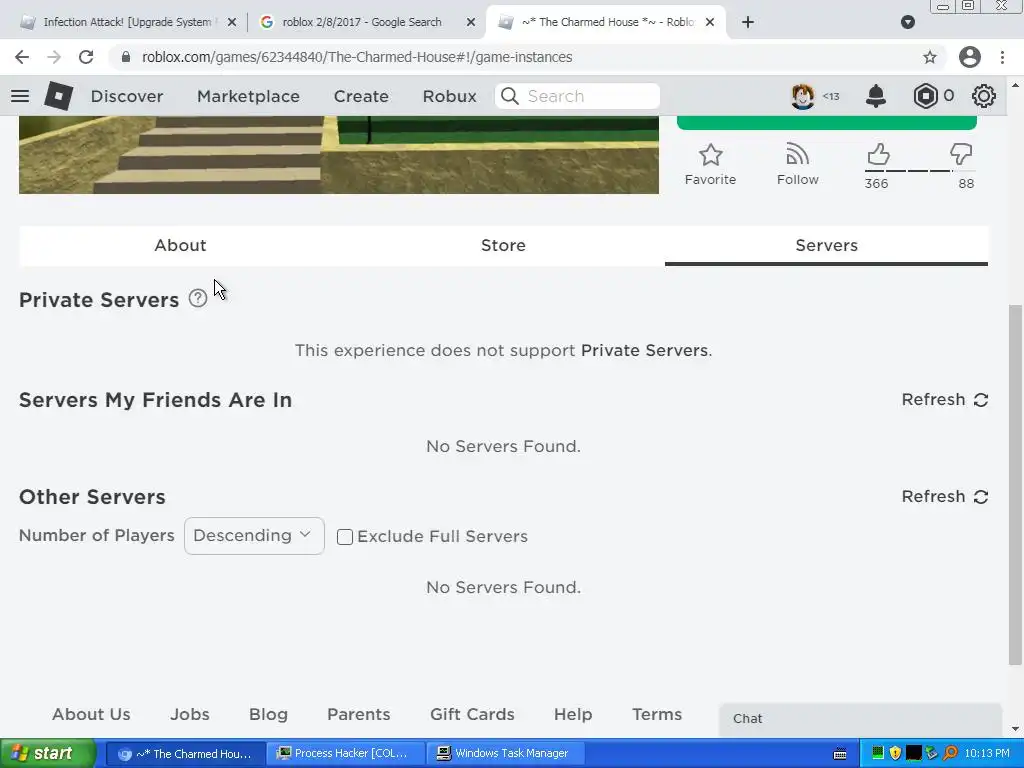Click the Private Servers link in message
This screenshot has width=1024, height=768.
(644, 350)
